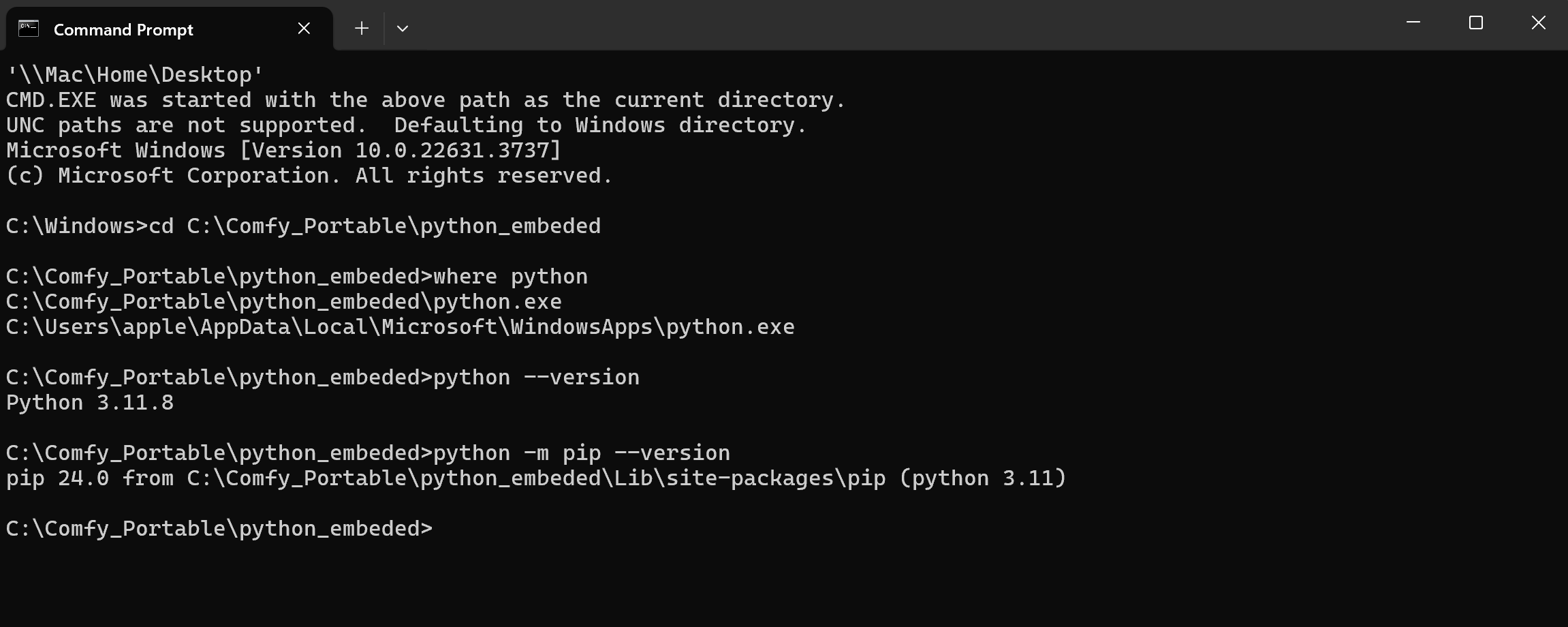Click the '\\Mac\Home\Desktop' path text
Image resolution: width=1568 pixels, height=627 pixels.
[135, 75]
